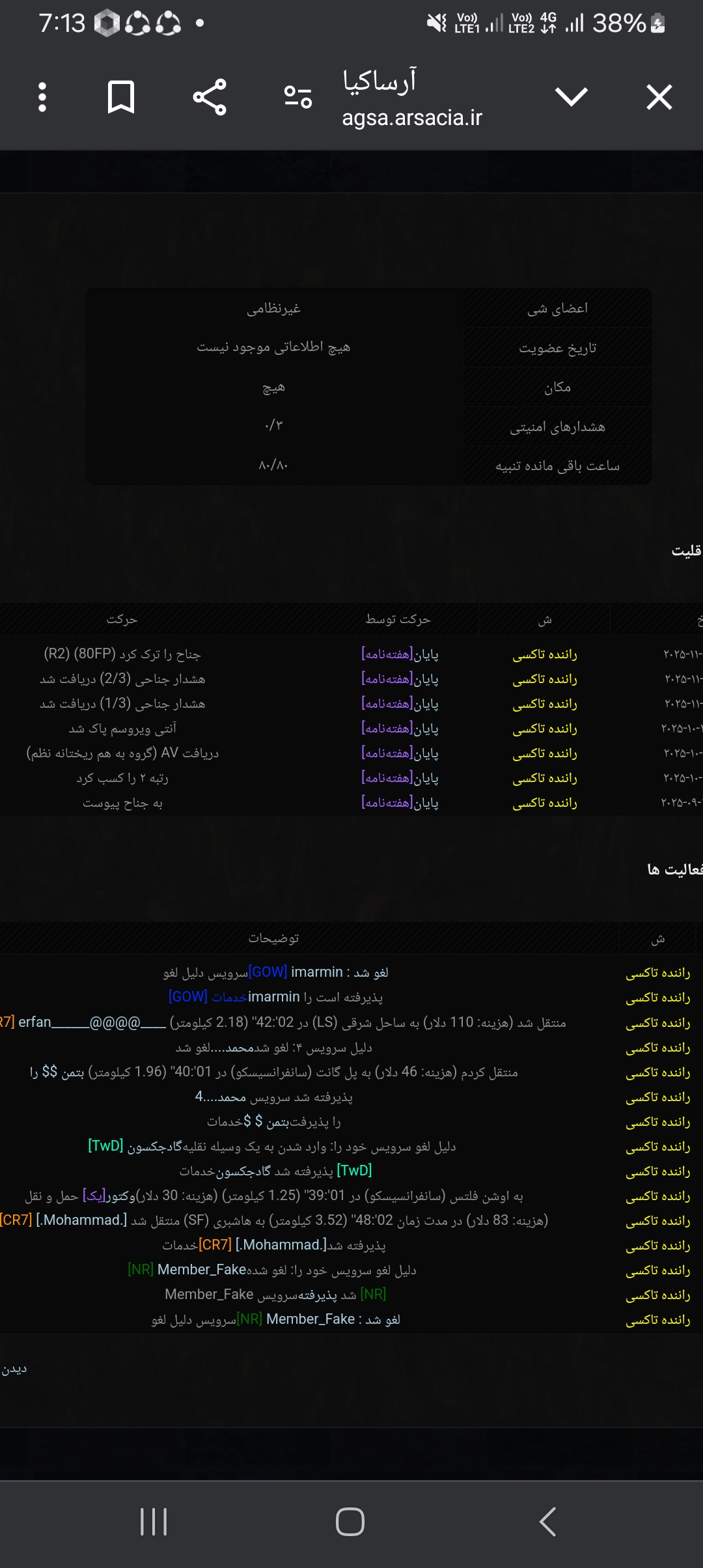Image resolution: width=703 pixels, height=1568 pixels.
Task: Tap the agsa.arsacia.ir address text
Action: [x=411, y=118]
